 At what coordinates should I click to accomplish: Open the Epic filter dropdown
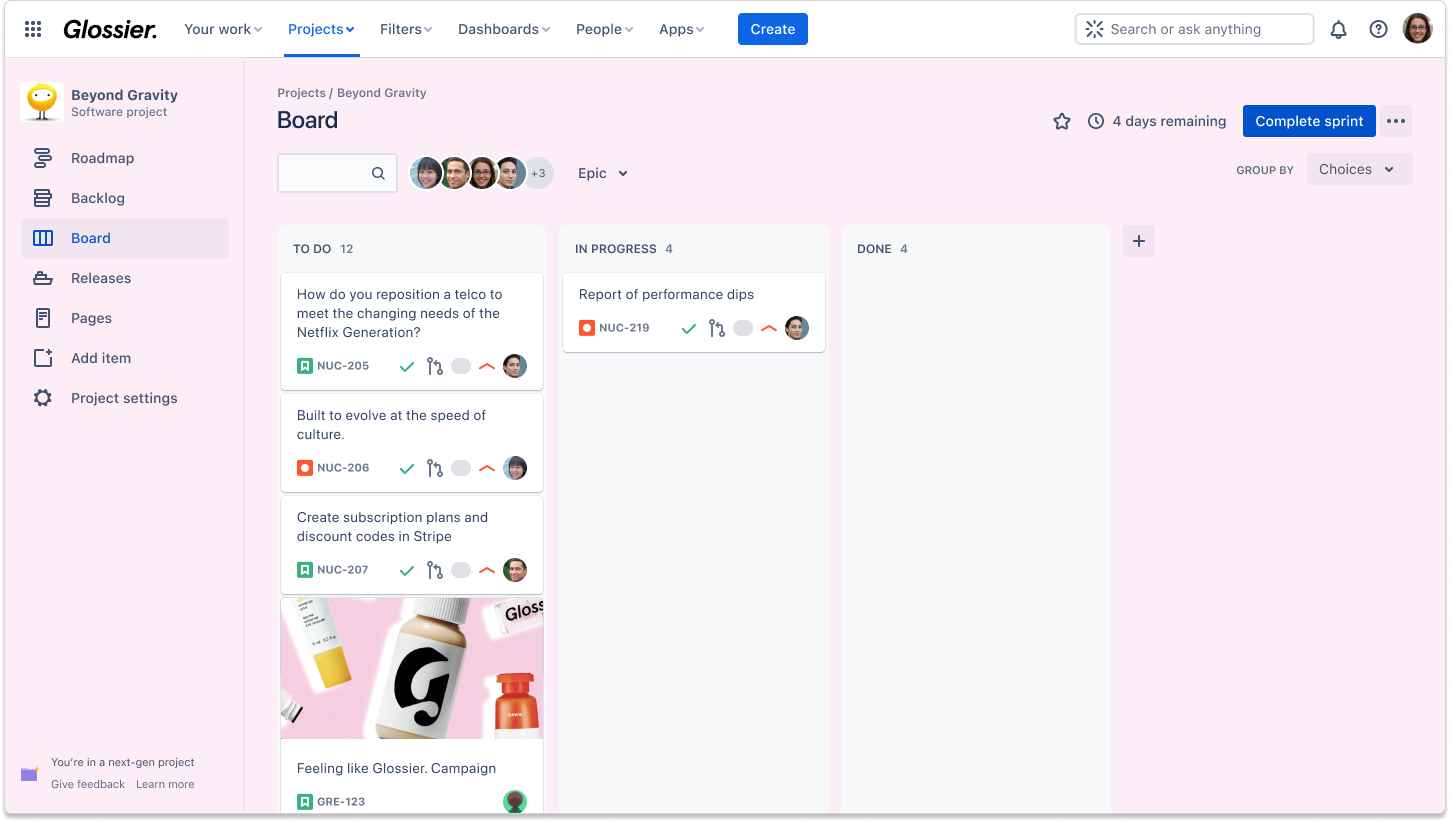(603, 173)
